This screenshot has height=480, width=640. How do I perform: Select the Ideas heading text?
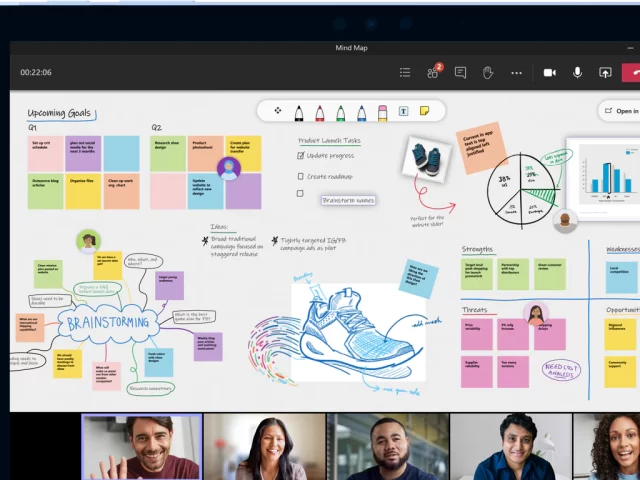219,227
